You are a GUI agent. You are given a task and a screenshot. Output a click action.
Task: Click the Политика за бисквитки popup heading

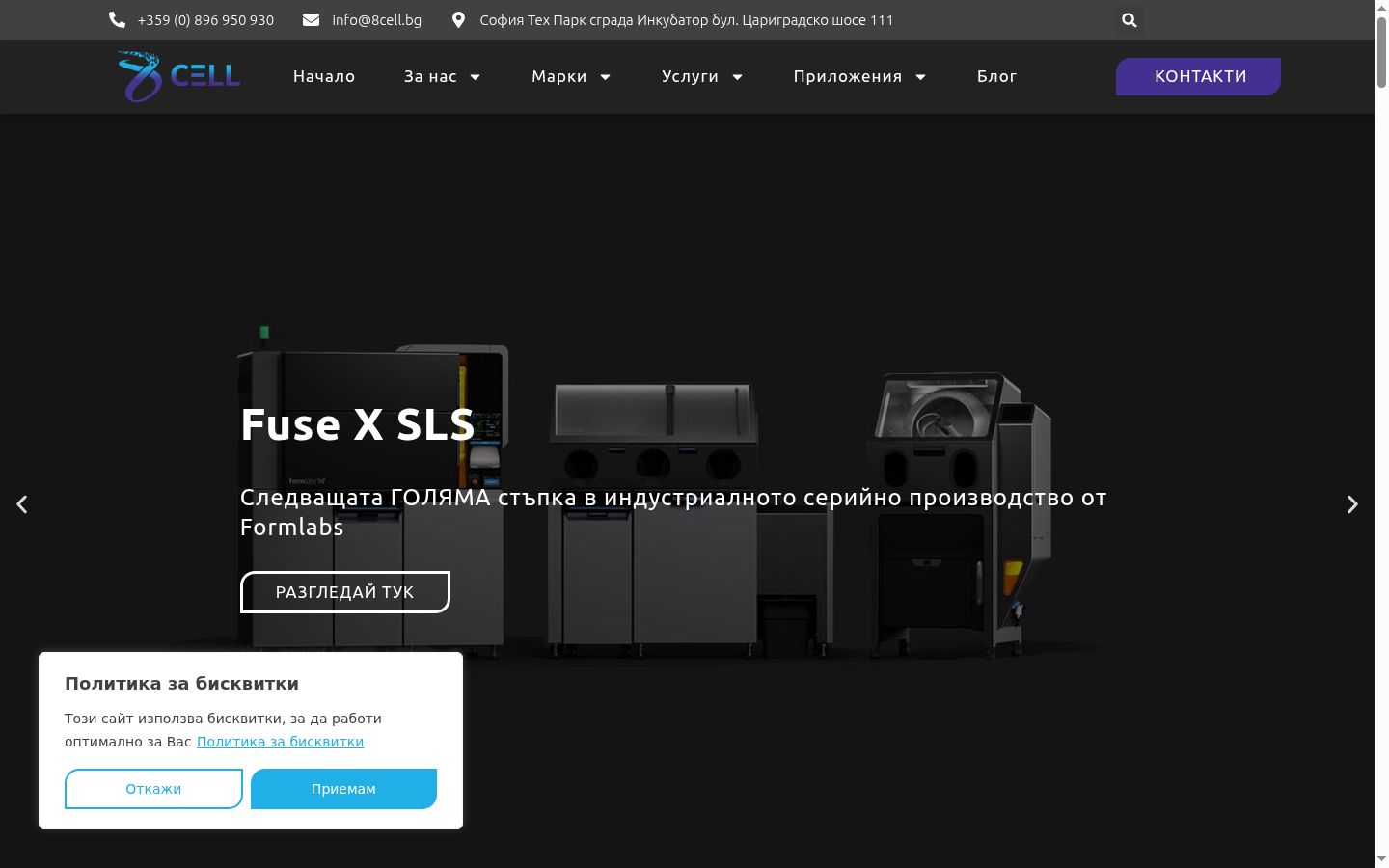point(181,684)
